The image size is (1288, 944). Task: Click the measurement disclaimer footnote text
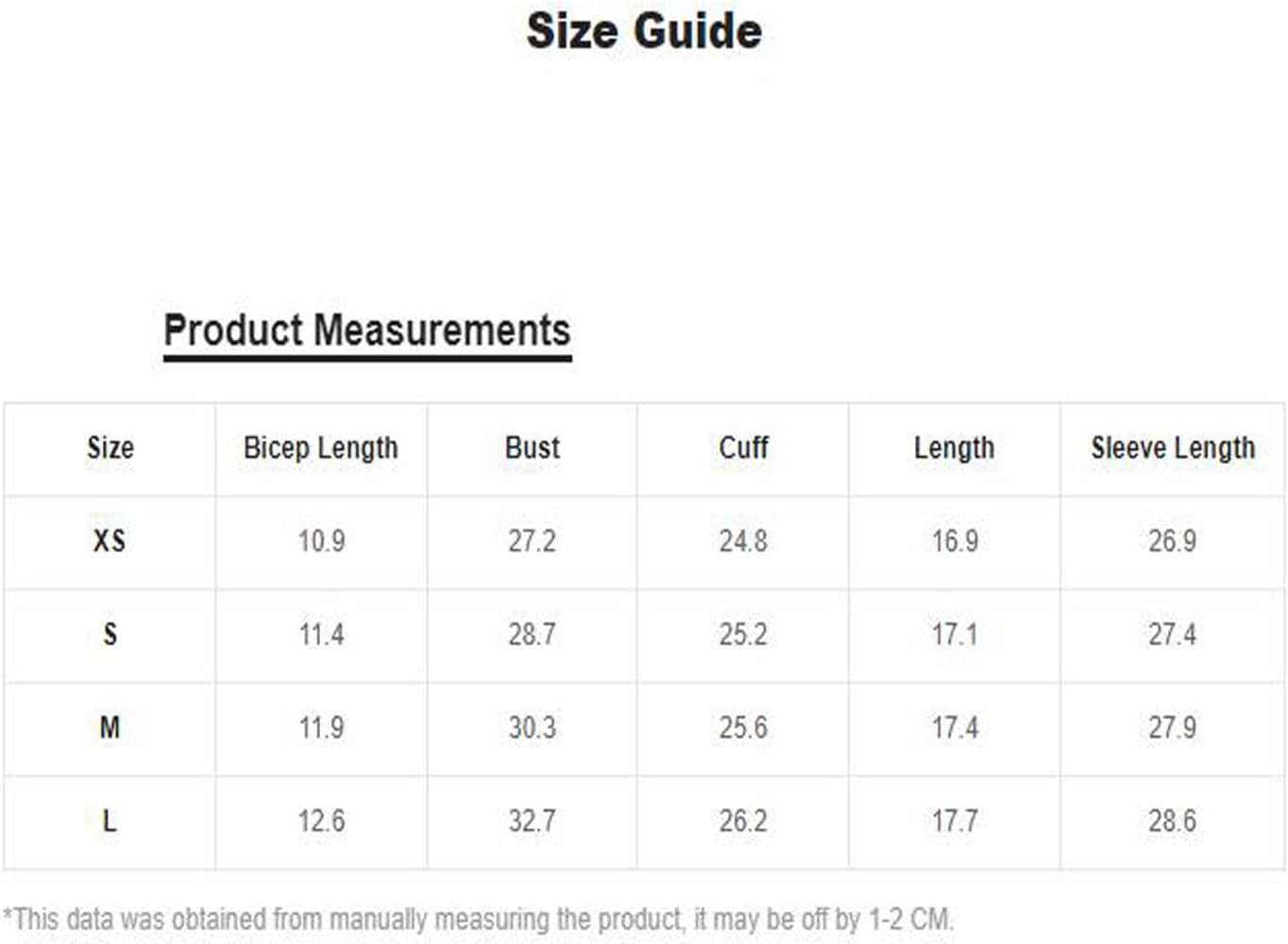pyautogui.click(x=479, y=919)
